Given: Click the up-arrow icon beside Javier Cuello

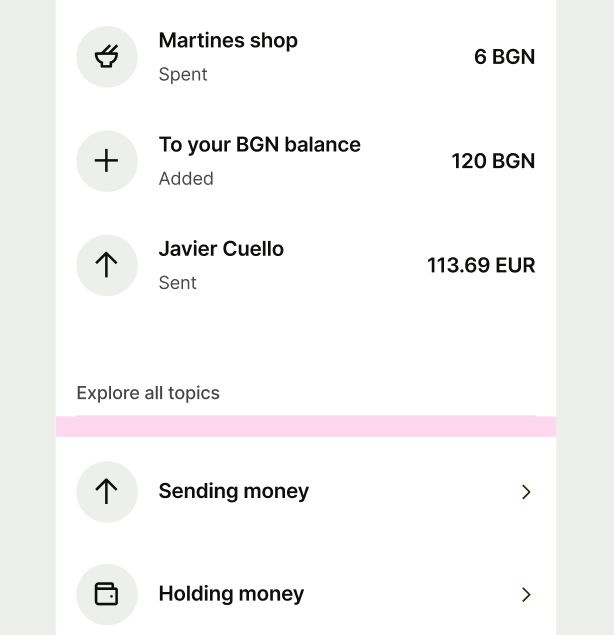Looking at the screenshot, I should pos(106,265).
